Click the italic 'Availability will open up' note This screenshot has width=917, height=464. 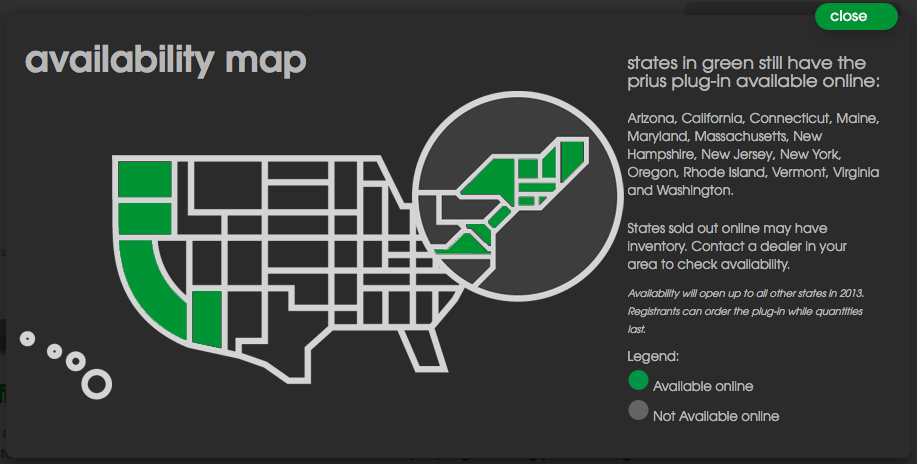tap(746, 311)
